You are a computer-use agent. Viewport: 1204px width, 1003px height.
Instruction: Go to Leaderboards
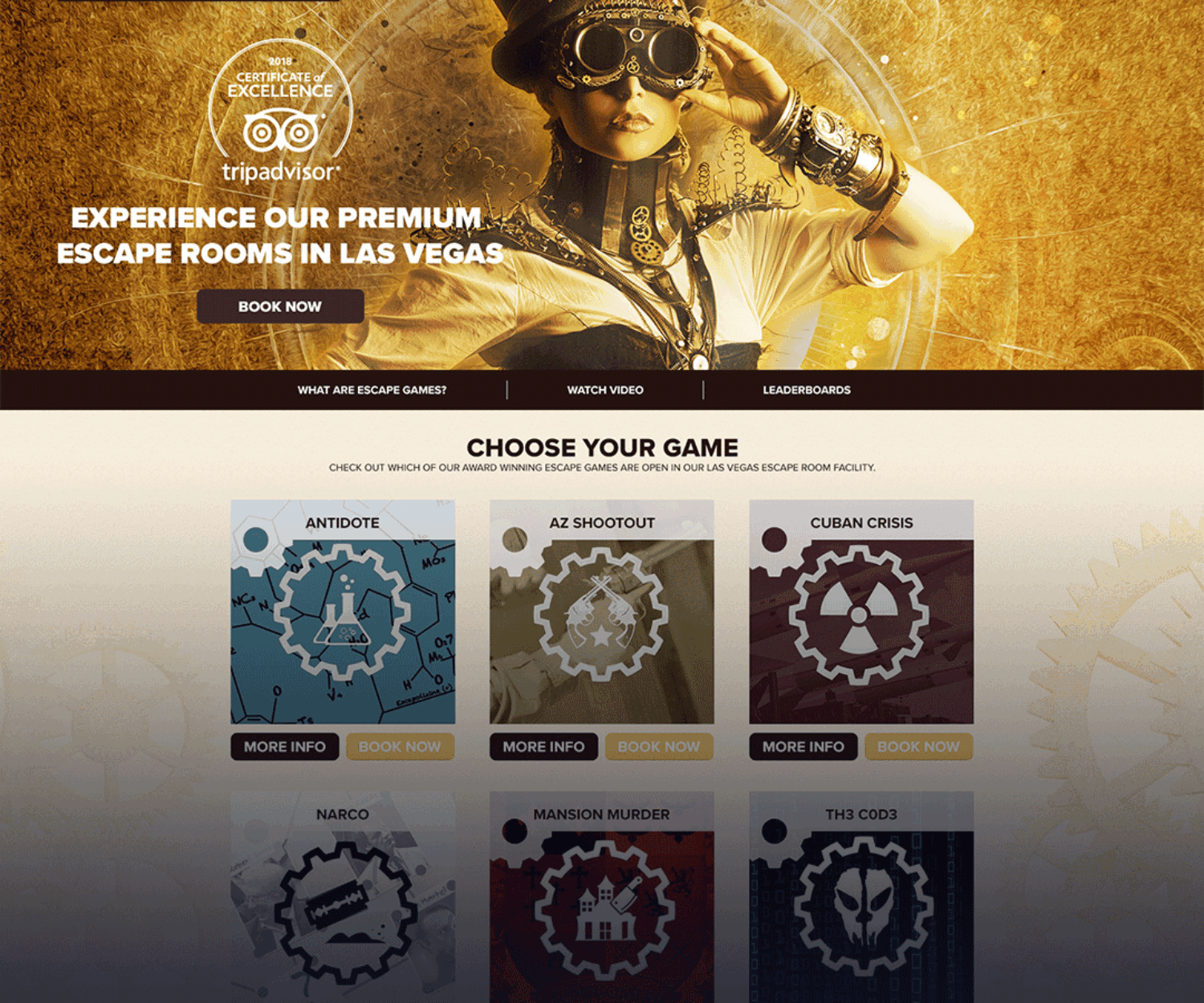[x=807, y=390]
